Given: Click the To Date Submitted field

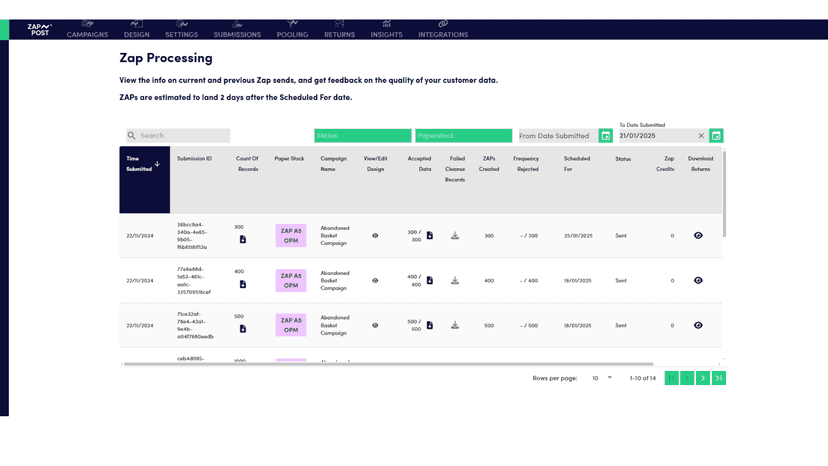Looking at the screenshot, I should tap(657, 136).
